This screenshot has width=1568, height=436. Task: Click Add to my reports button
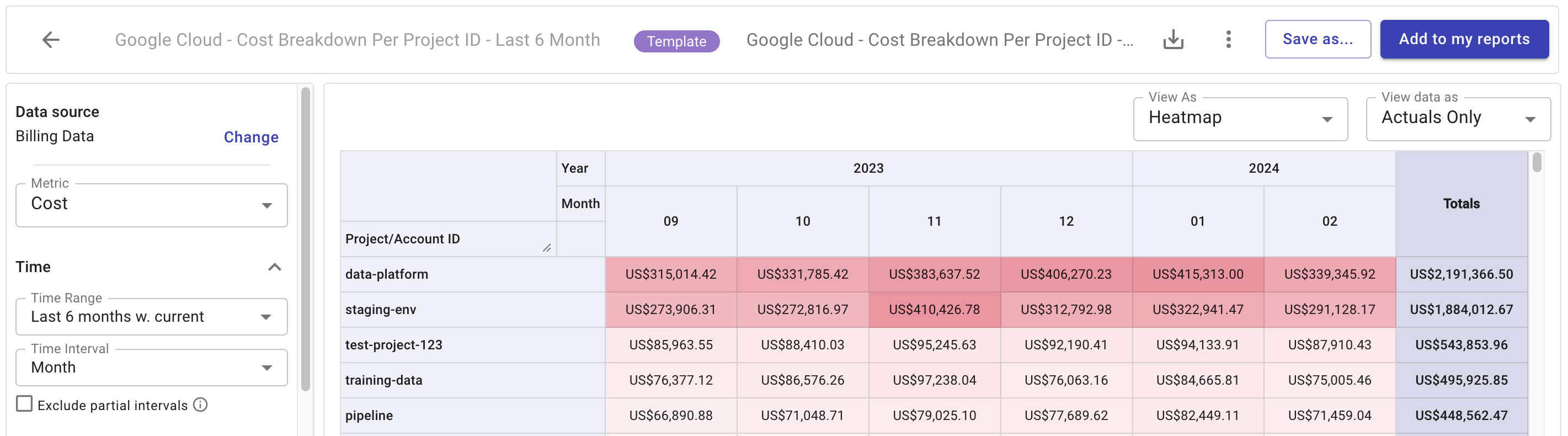pyautogui.click(x=1464, y=39)
